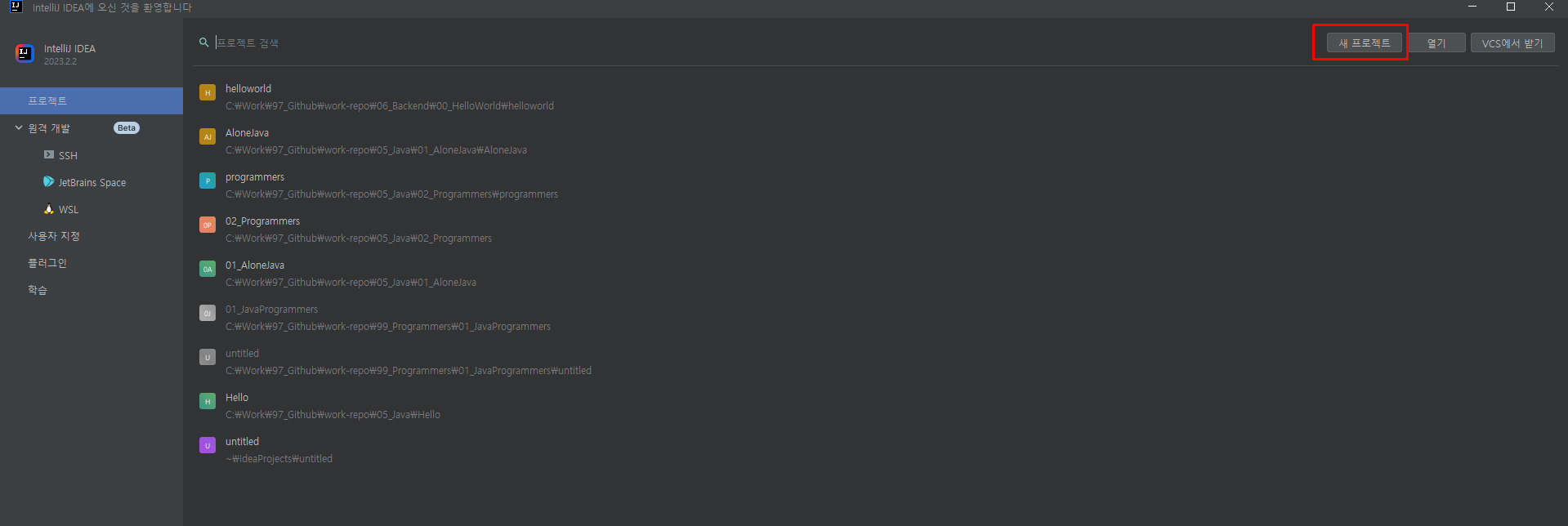
Task: Click the Beta badge
Action: click(127, 127)
